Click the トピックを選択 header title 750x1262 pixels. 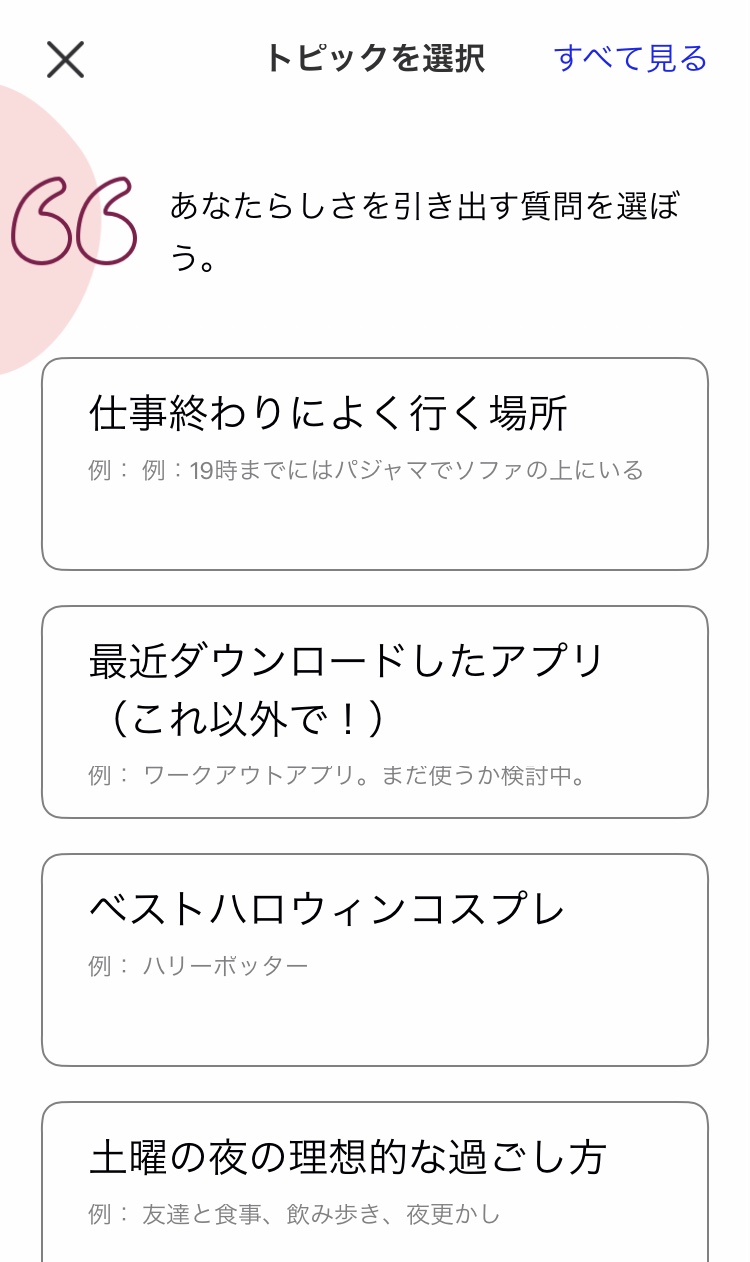point(375,59)
